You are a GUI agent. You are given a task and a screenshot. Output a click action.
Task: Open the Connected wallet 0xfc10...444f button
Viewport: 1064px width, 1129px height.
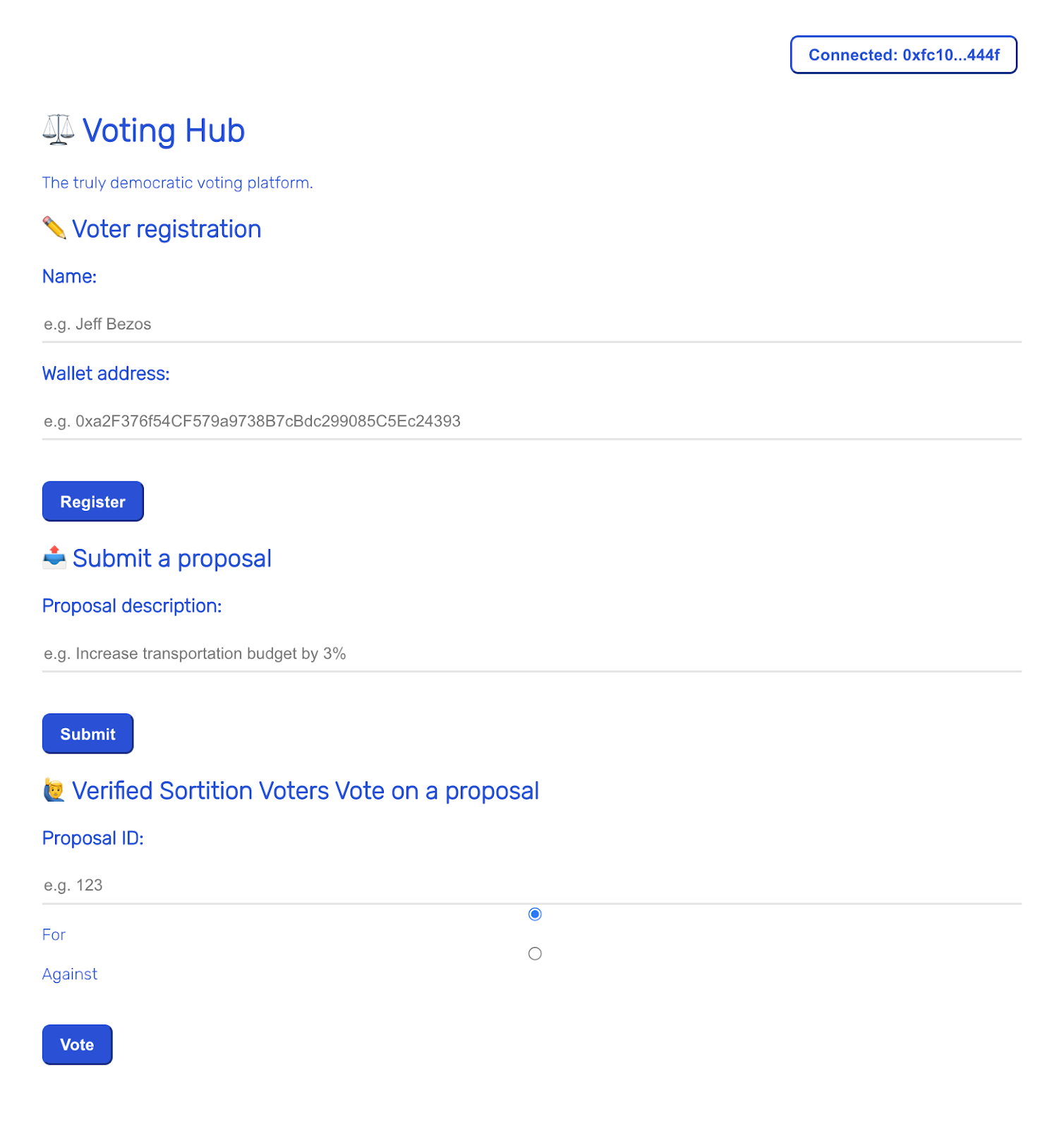(x=904, y=55)
